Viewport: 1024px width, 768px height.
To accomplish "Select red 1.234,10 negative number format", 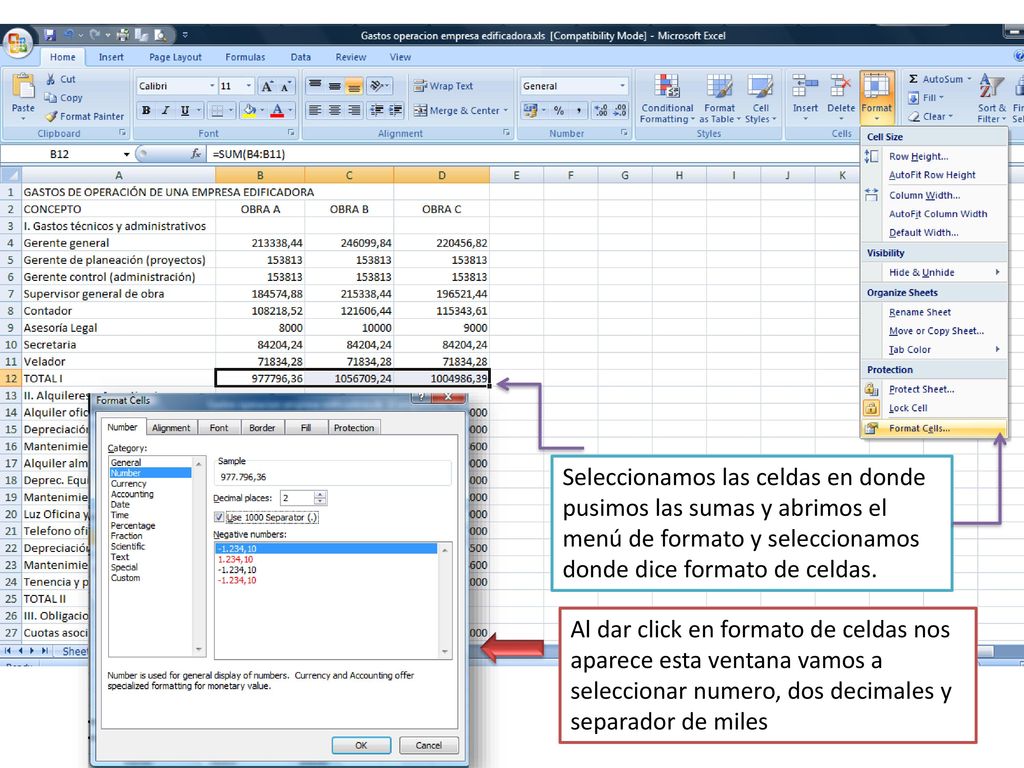I will click(235, 559).
